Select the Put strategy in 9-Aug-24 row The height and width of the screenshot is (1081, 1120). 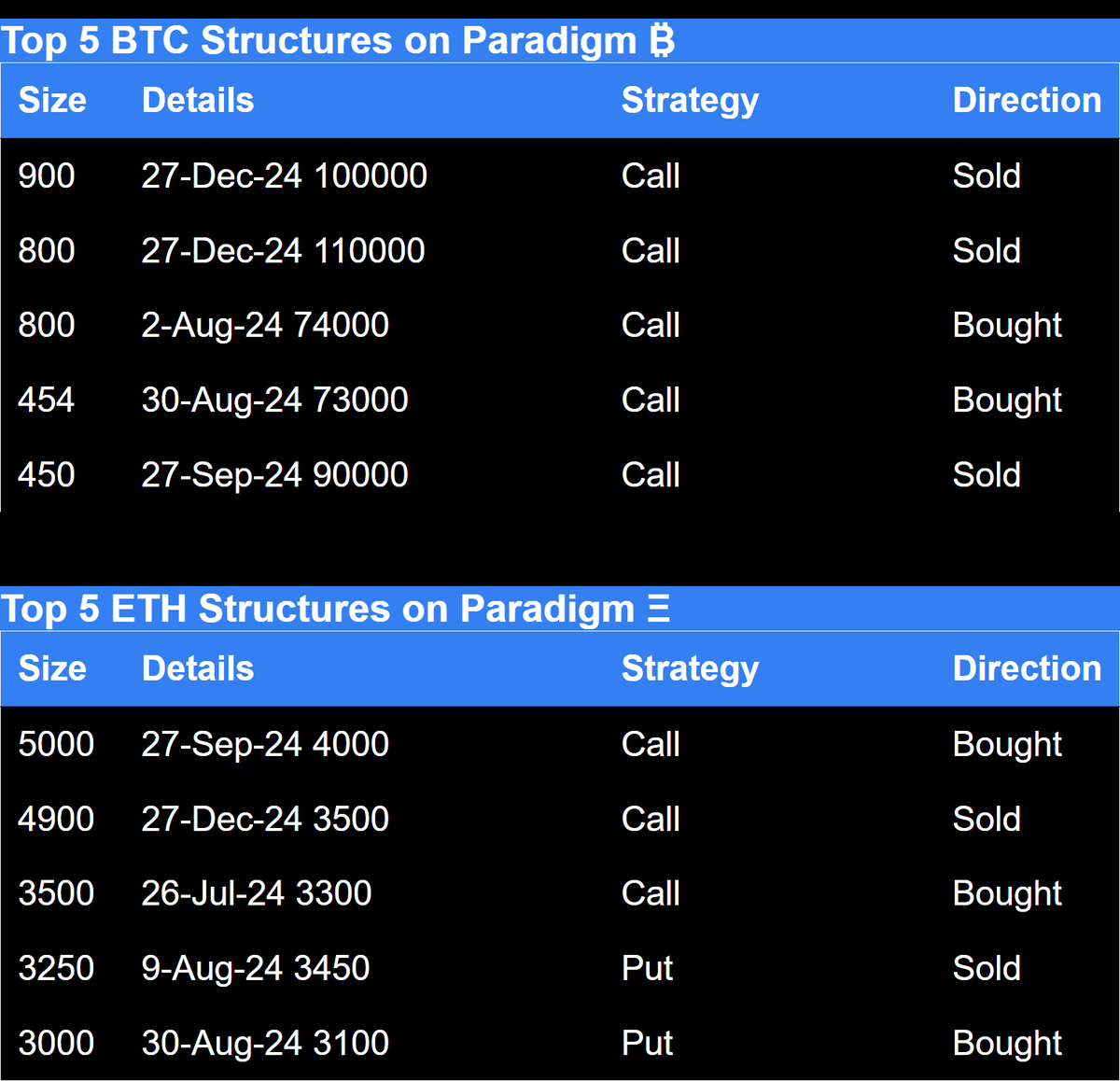(x=648, y=968)
